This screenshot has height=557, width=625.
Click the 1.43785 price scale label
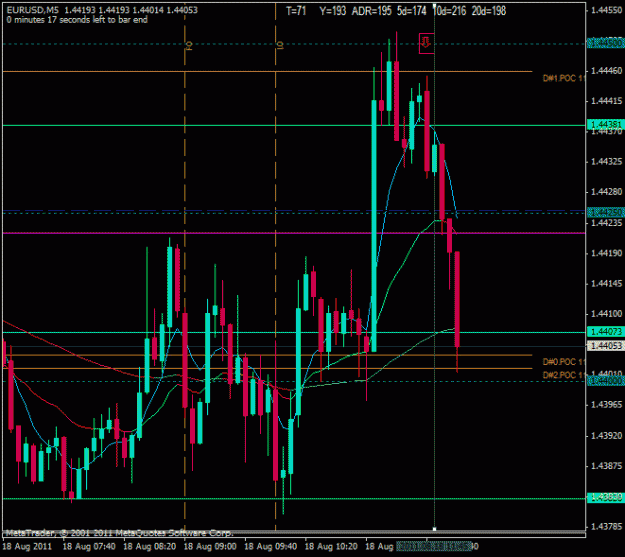tap(607, 527)
